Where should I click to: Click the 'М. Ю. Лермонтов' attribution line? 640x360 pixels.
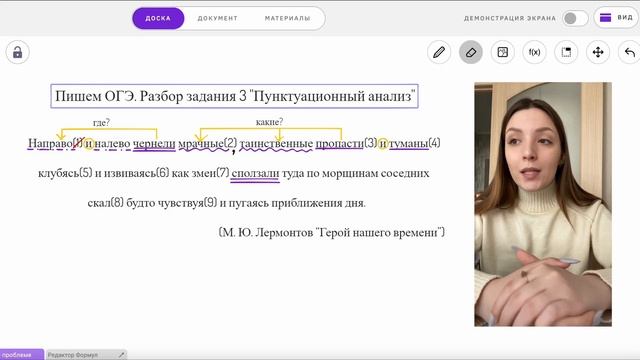[332, 233]
